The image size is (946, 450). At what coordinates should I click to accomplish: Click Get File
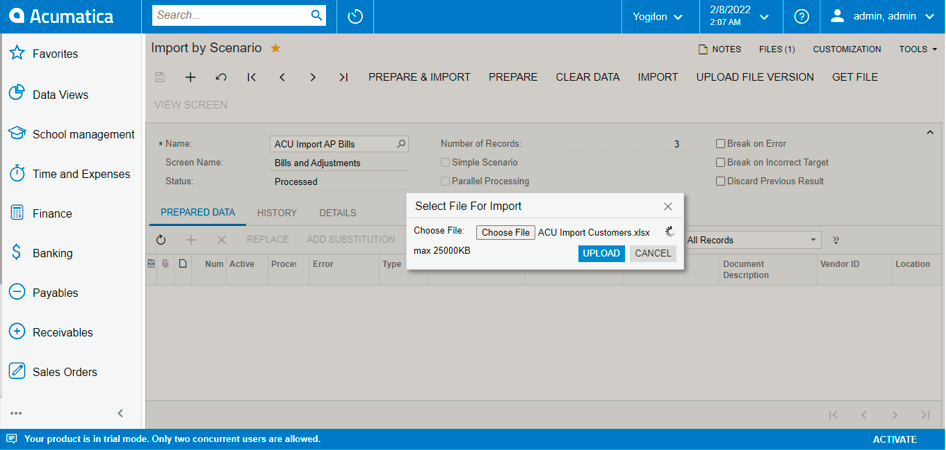tap(855, 77)
